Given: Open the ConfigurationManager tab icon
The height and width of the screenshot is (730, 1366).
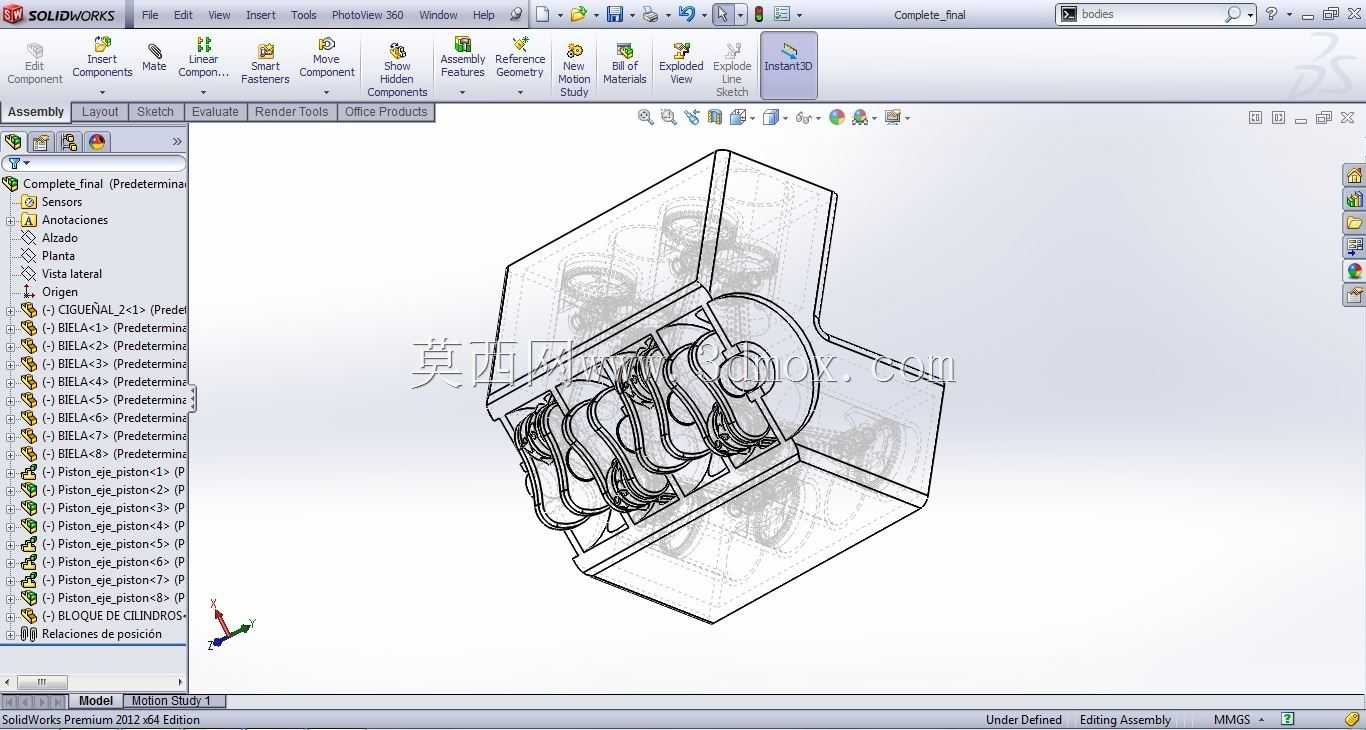Looking at the screenshot, I should pyautogui.click(x=69, y=142).
